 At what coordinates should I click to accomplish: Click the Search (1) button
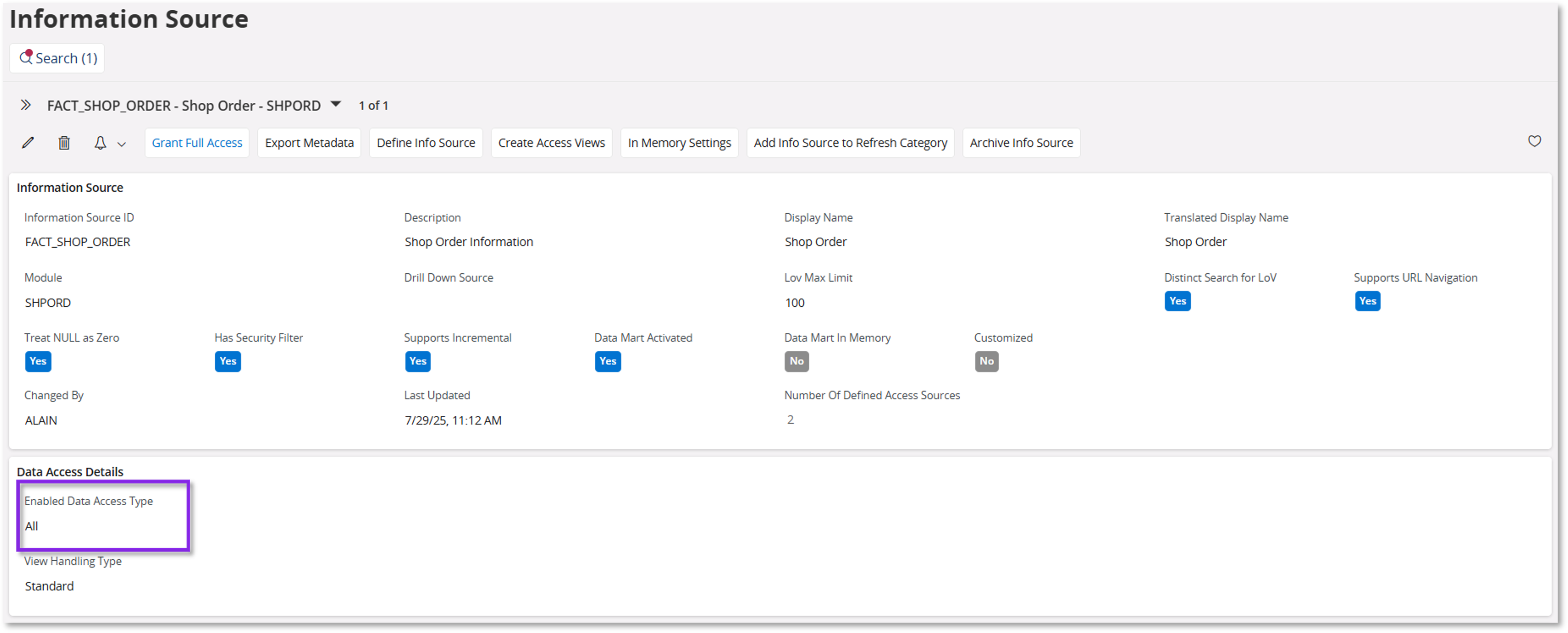click(x=57, y=58)
